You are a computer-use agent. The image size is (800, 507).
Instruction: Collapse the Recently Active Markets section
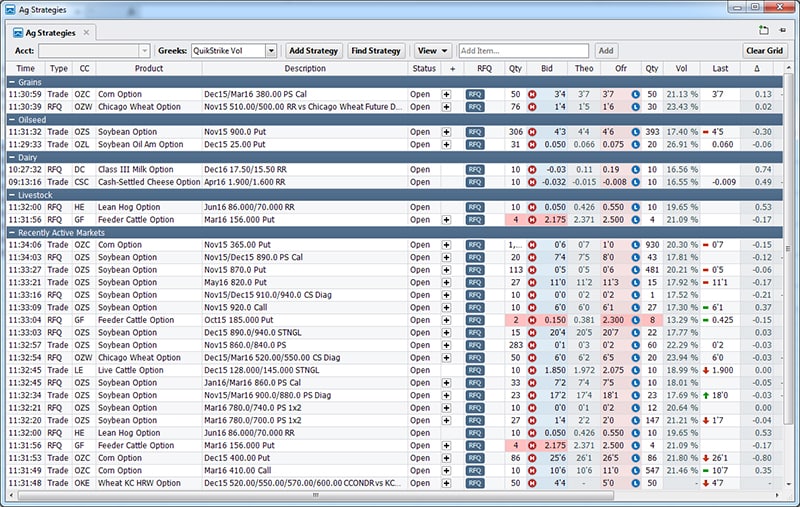coord(11,233)
